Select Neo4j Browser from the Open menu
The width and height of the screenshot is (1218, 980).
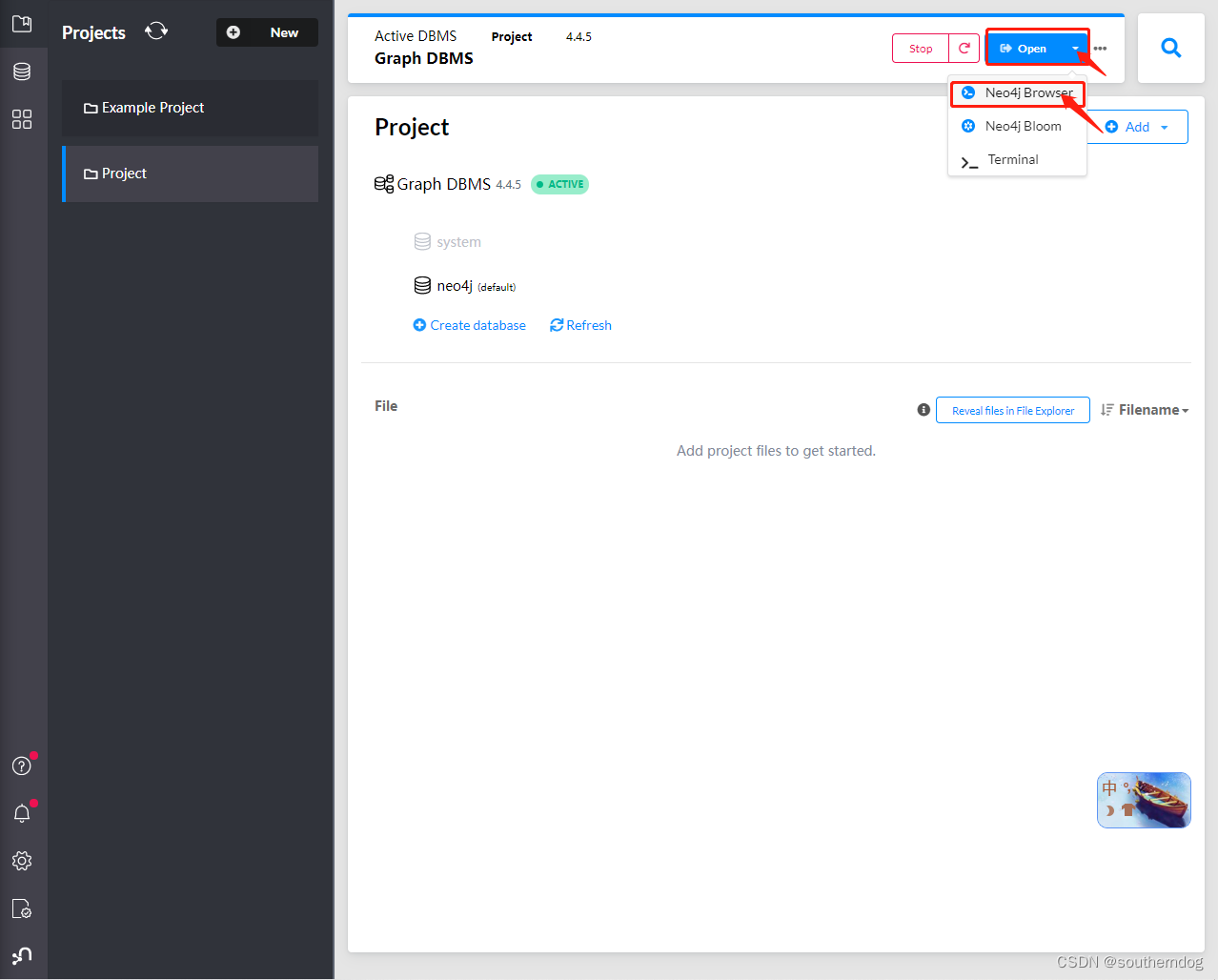click(x=1017, y=92)
